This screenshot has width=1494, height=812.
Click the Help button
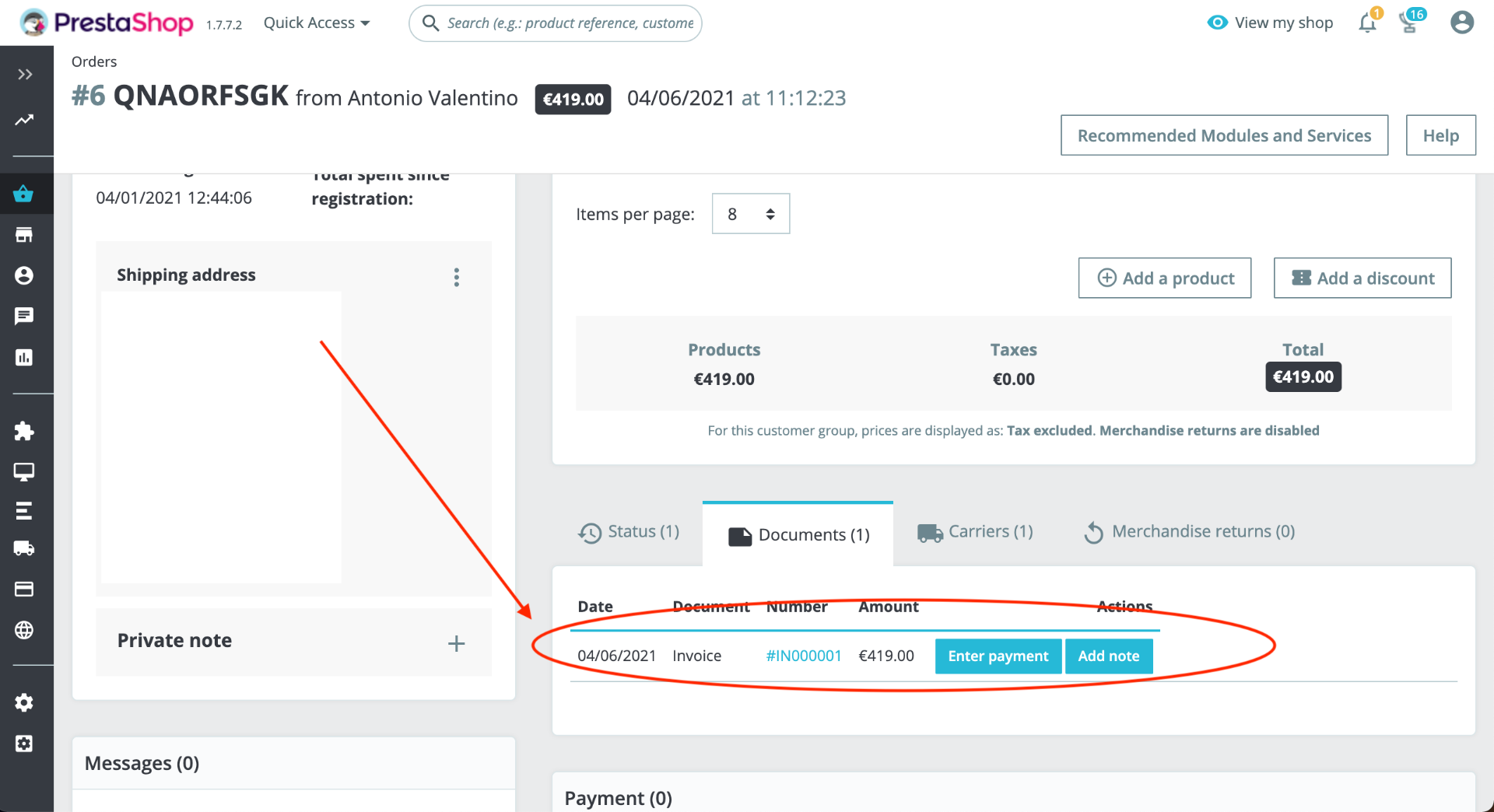coord(1441,135)
